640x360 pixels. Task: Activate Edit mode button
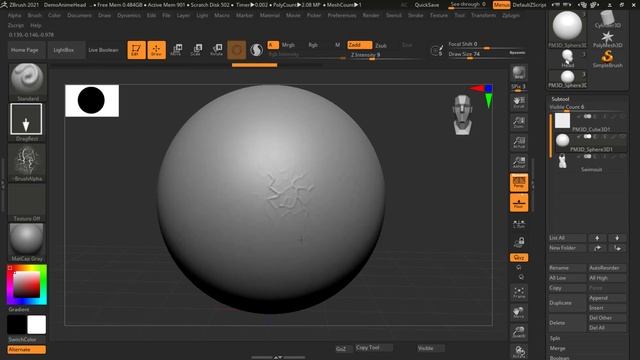[136, 50]
